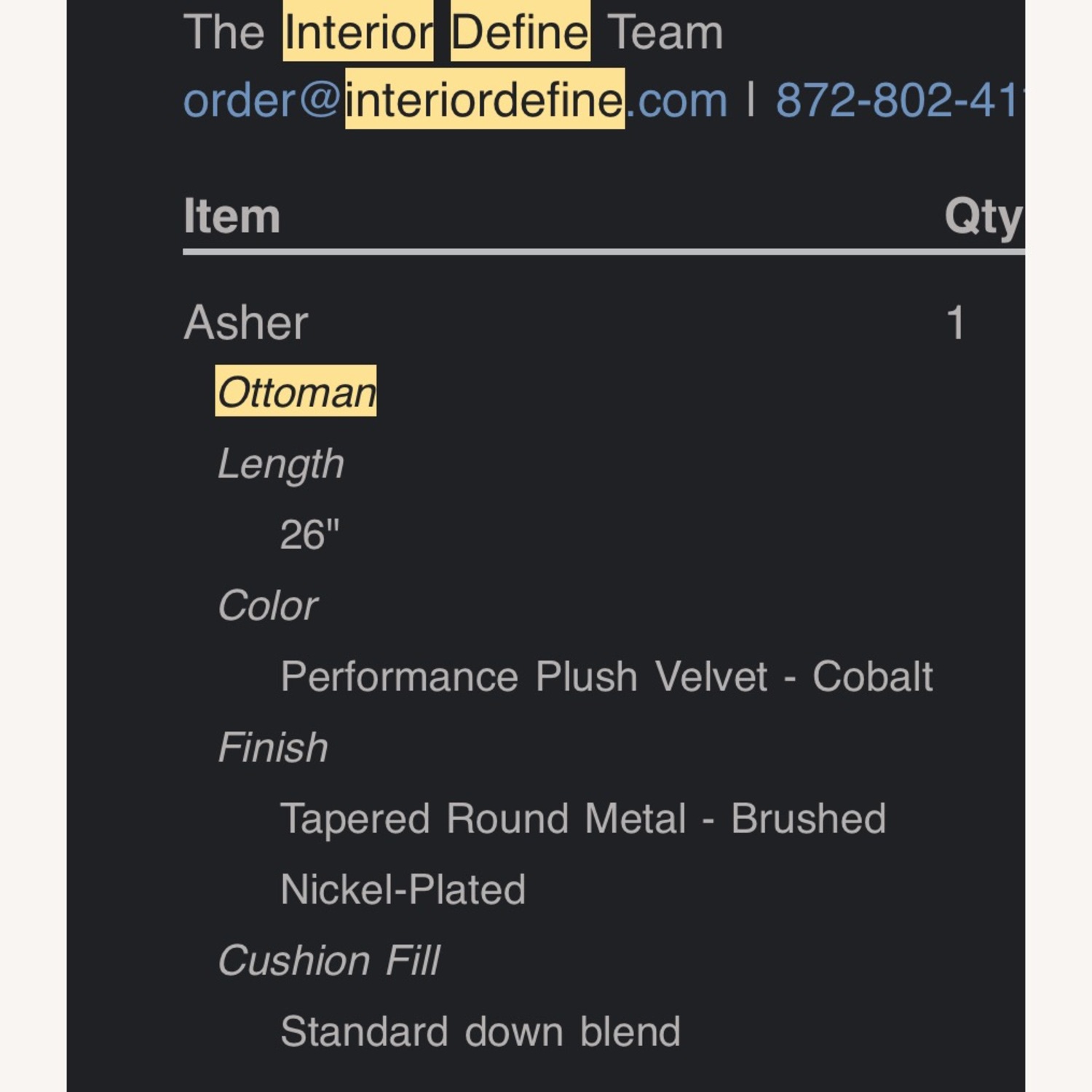
Task: Select the "Length" attribute label
Action: pyautogui.click(x=280, y=464)
